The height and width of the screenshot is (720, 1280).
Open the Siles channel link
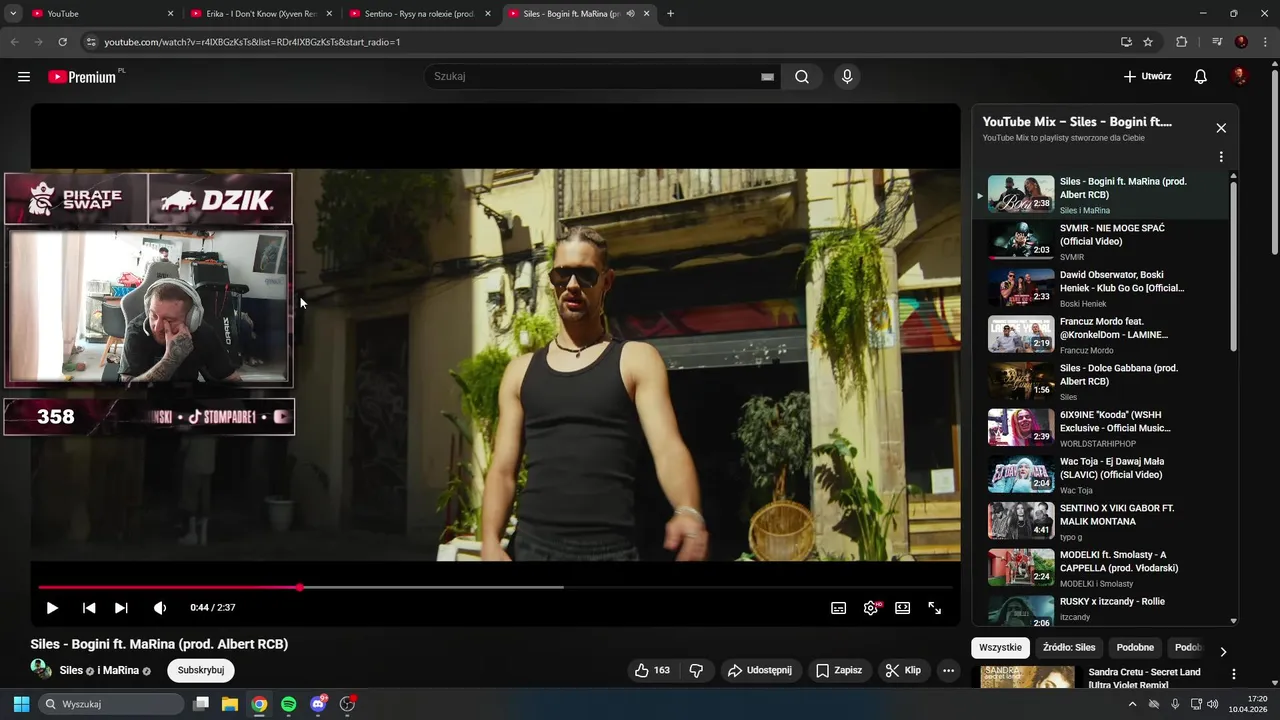coord(71,671)
